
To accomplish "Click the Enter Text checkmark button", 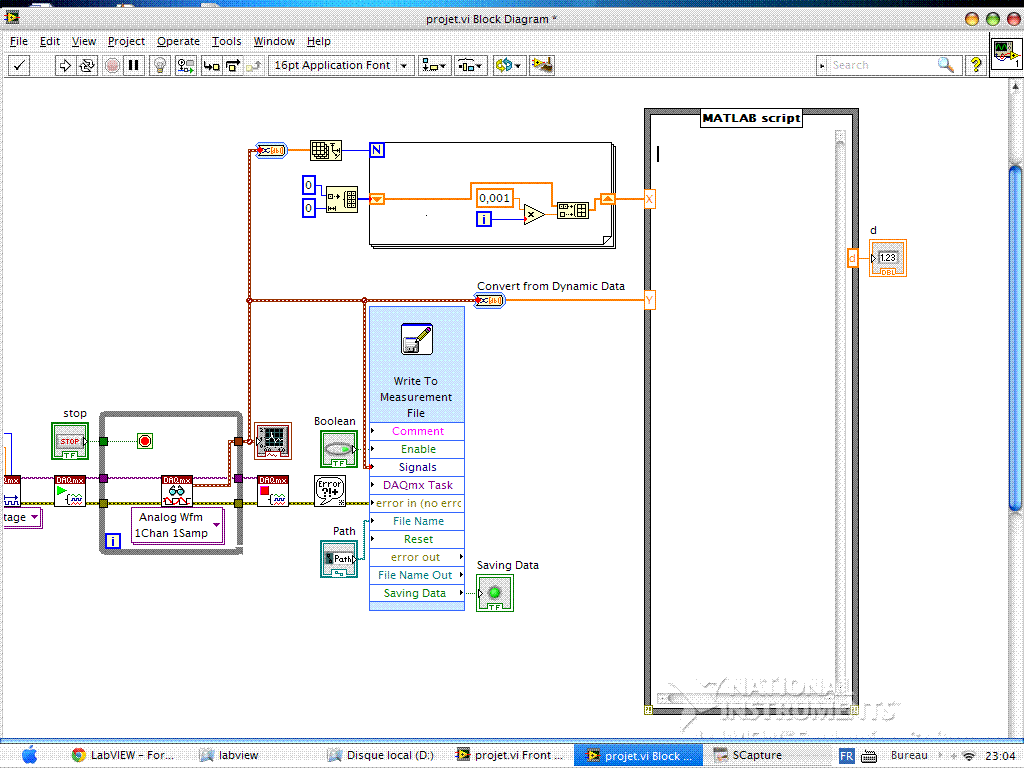I will click(x=19, y=65).
